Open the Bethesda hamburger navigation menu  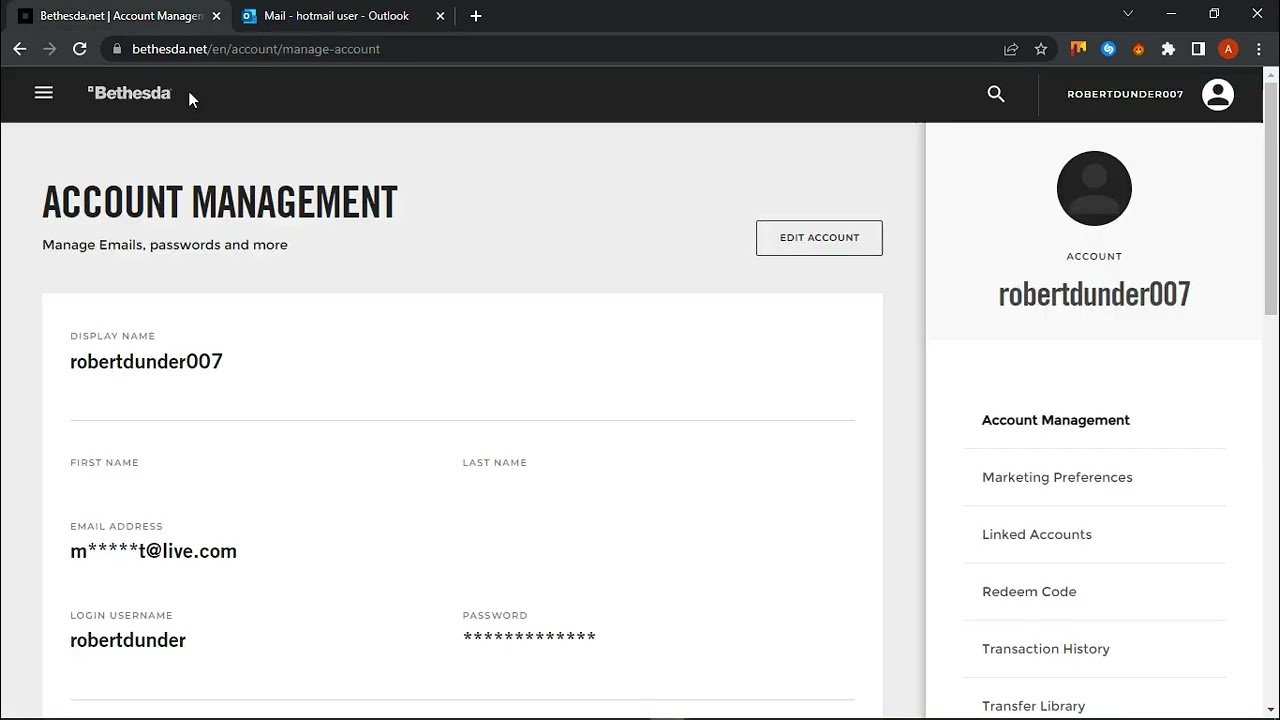pyautogui.click(x=44, y=93)
